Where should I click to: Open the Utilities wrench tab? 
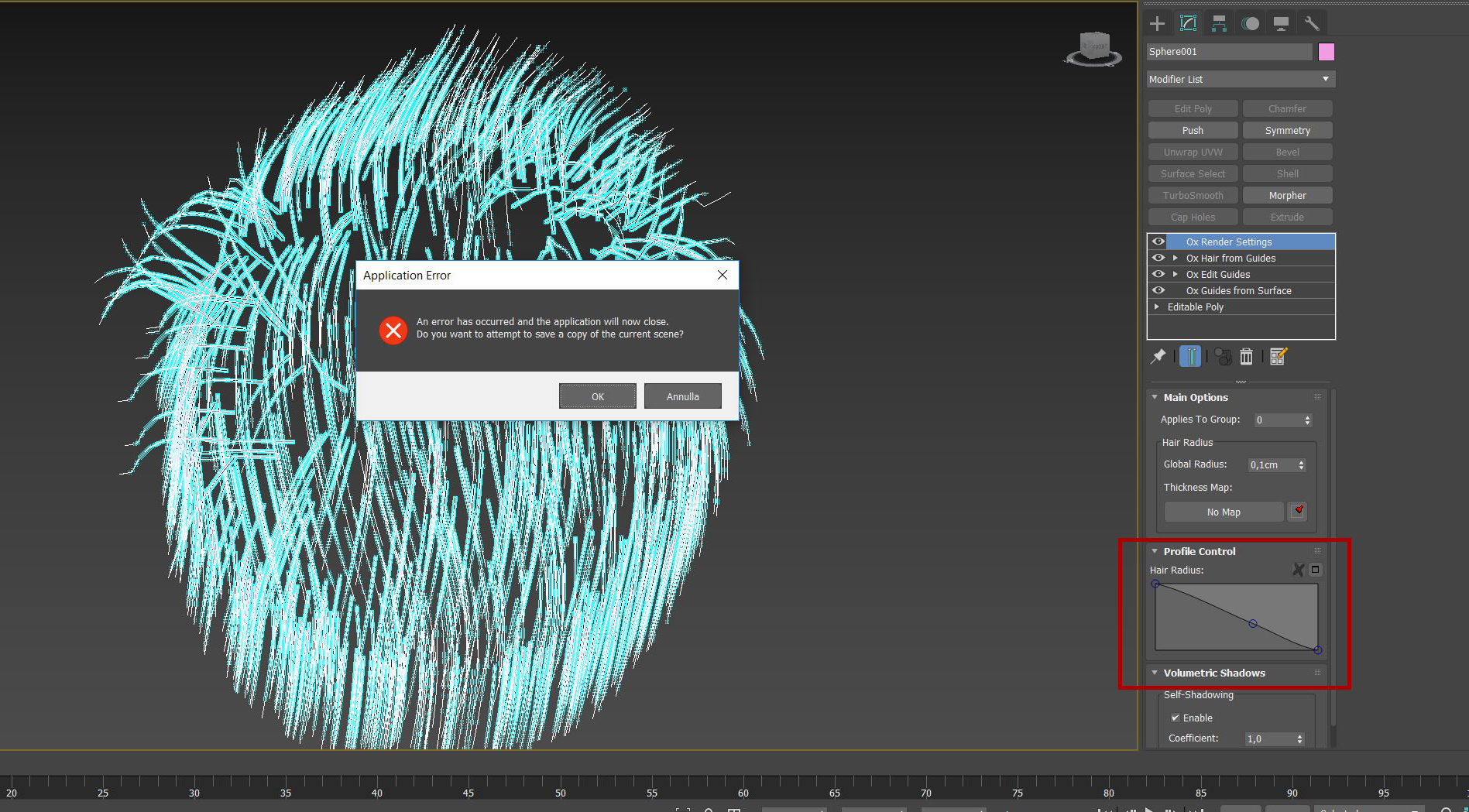(x=1311, y=23)
